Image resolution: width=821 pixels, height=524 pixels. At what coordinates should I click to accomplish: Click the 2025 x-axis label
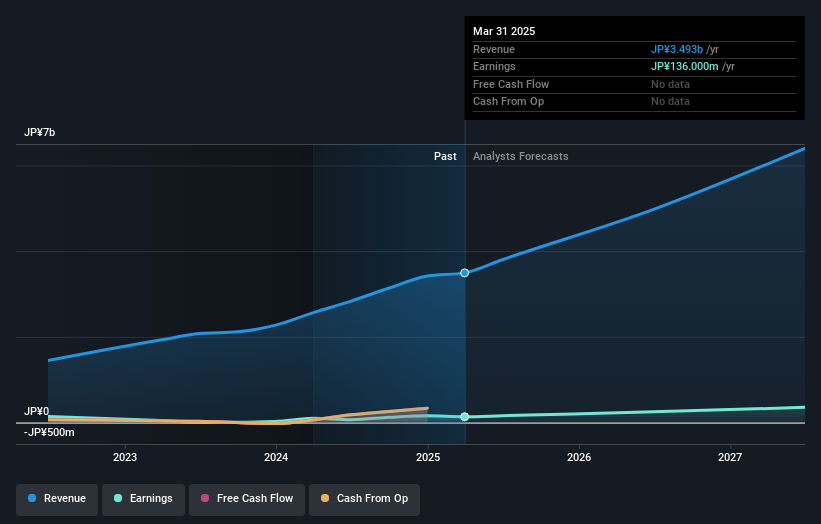point(428,457)
